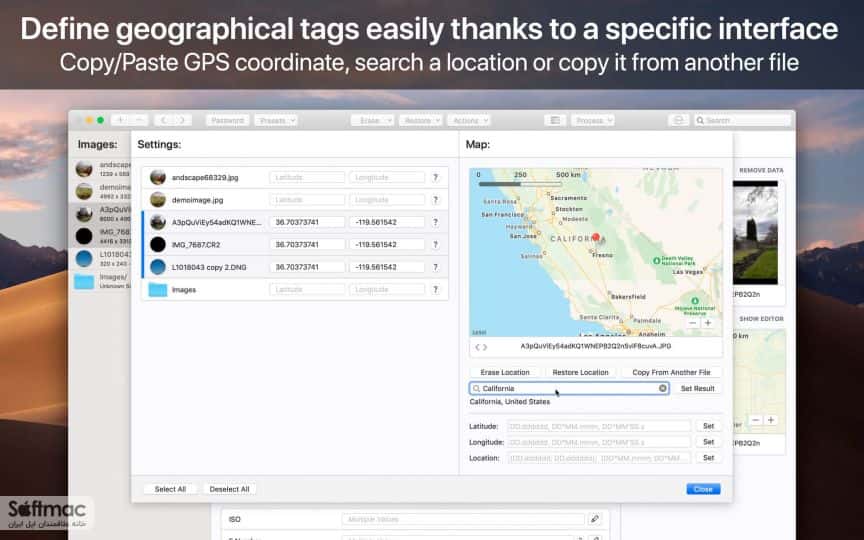Select the L1018043 copy 2.DNG row
Screen dimensions: 864x540
pyautogui.click(x=295, y=267)
